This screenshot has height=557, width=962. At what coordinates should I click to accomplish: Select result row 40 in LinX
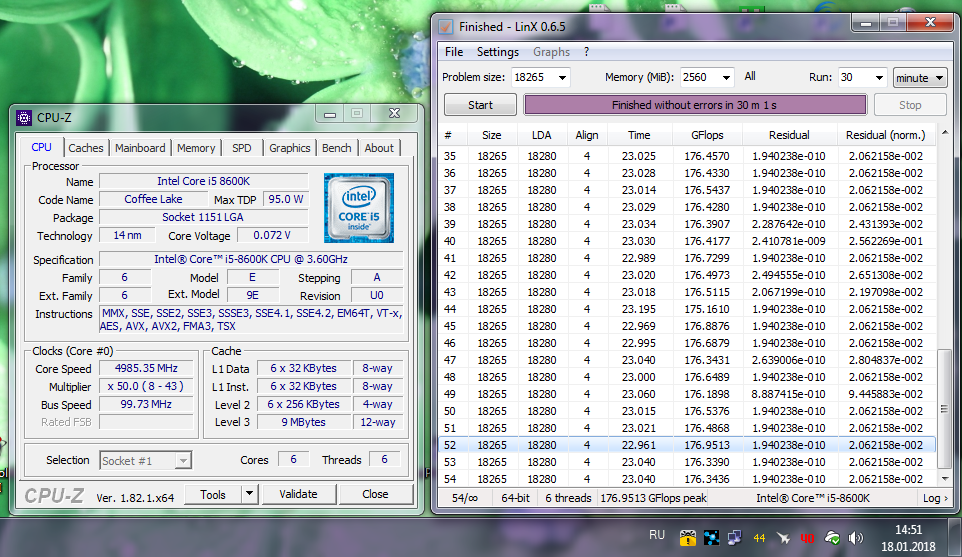(688, 241)
